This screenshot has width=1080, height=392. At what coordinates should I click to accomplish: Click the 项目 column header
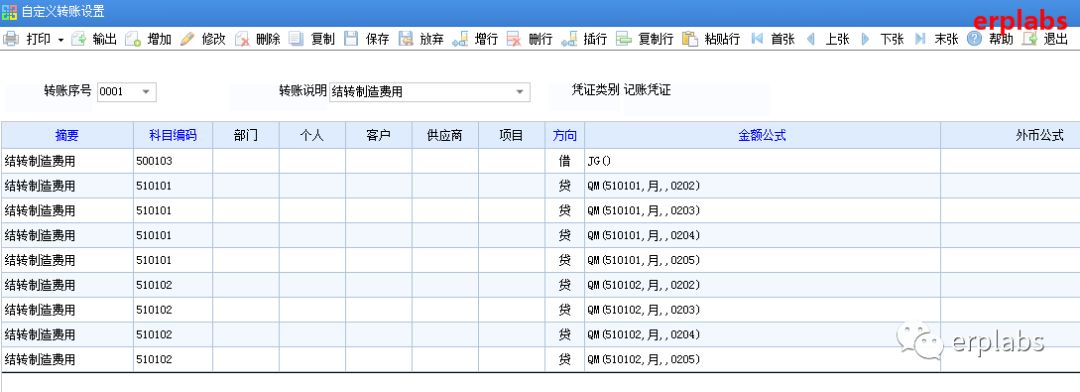click(x=512, y=136)
